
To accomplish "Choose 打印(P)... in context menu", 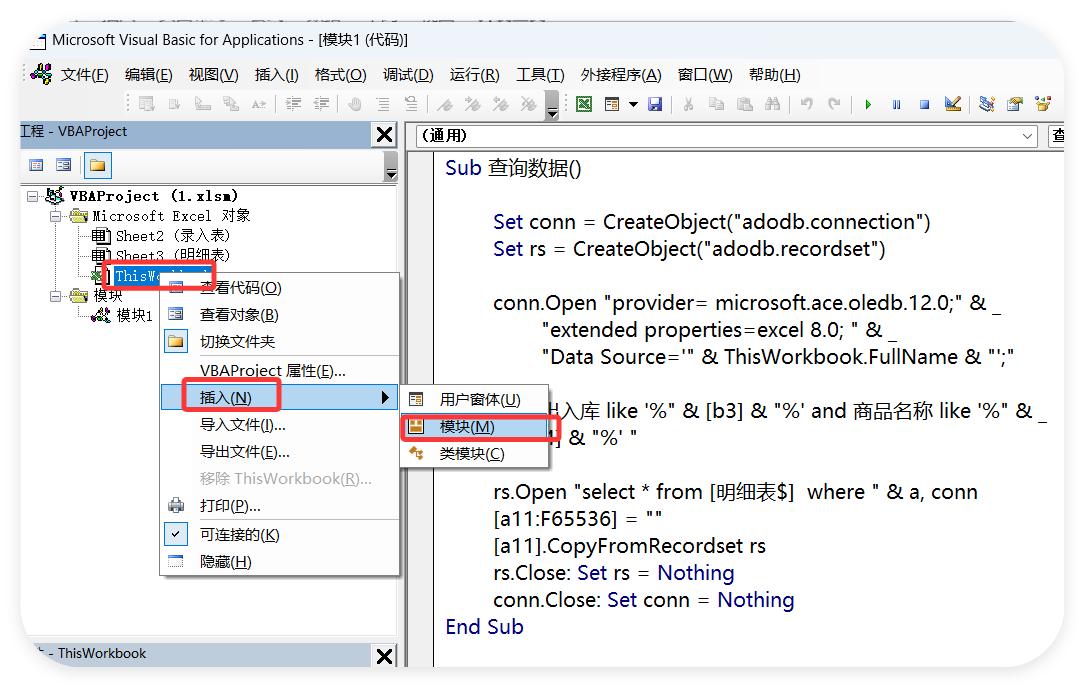I will (x=279, y=506).
